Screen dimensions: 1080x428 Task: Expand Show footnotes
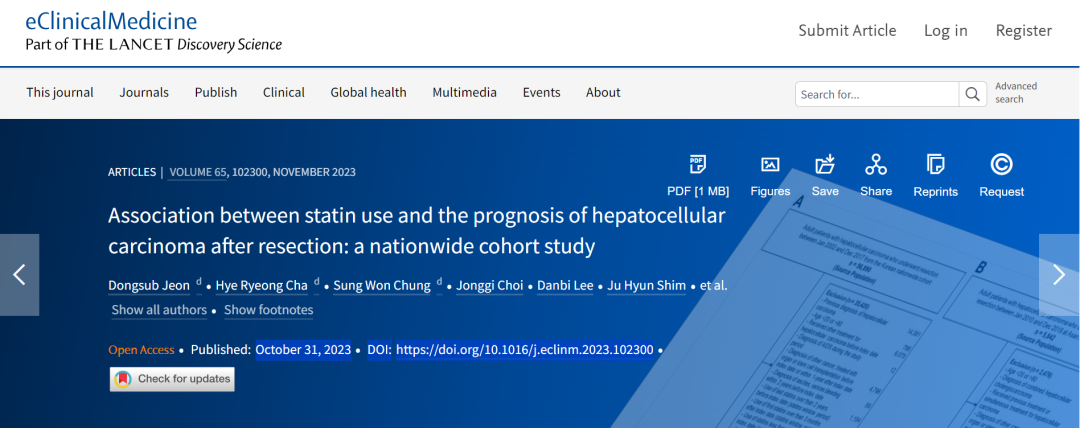tap(269, 310)
